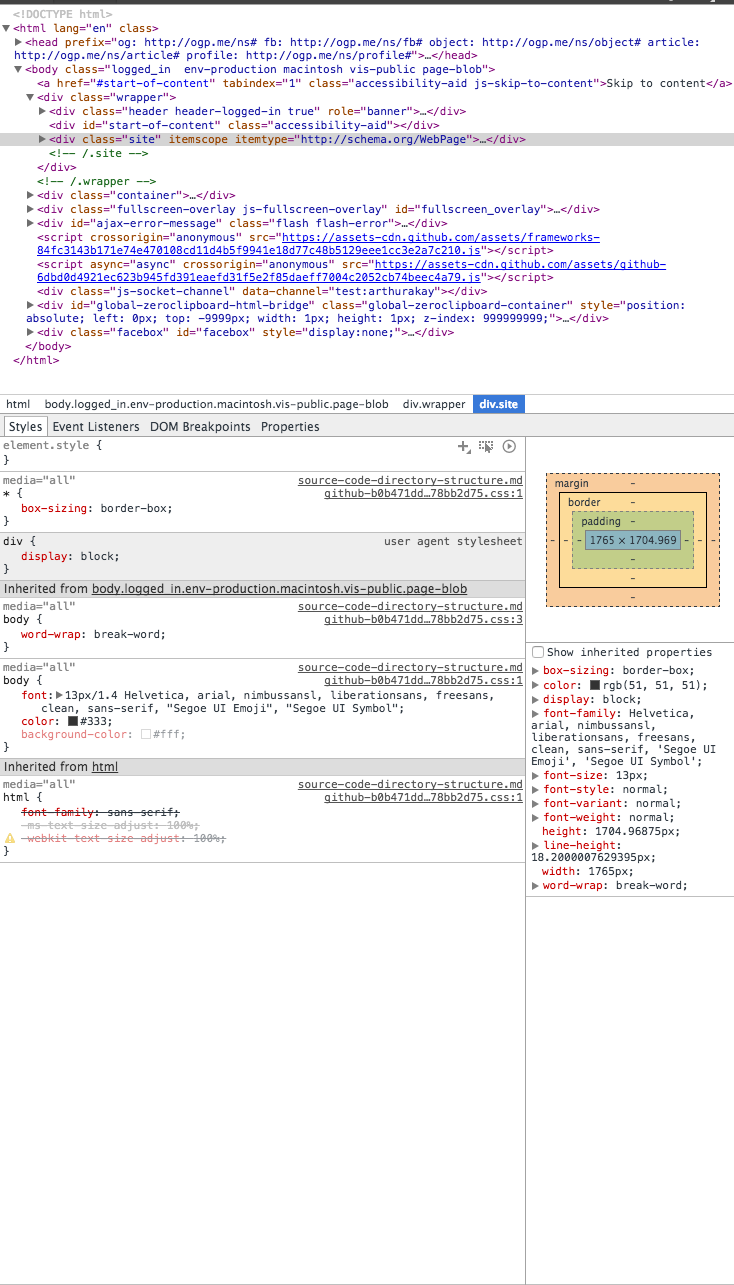Select the /.wrapper comment node
Screen dimensions: 734x1285
tap(97, 181)
